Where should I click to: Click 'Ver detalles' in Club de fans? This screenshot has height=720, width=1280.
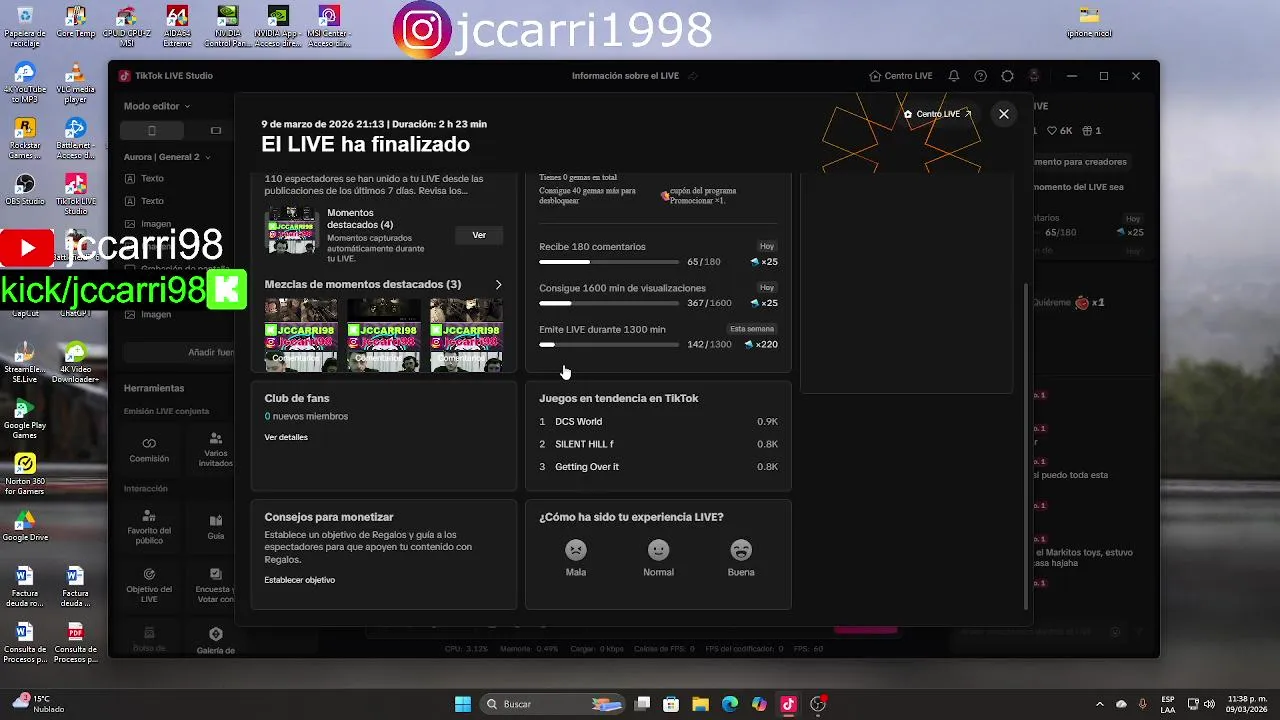pyautogui.click(x=286, y=437)
